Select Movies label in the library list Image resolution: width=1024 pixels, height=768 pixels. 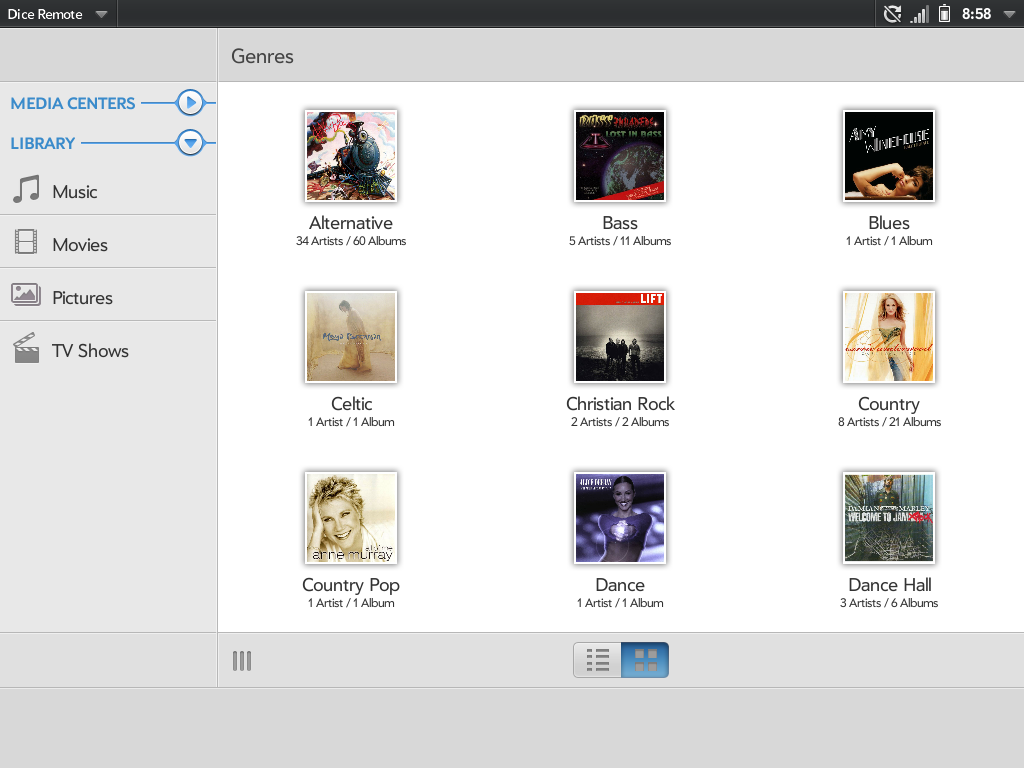tap(80, 245)
